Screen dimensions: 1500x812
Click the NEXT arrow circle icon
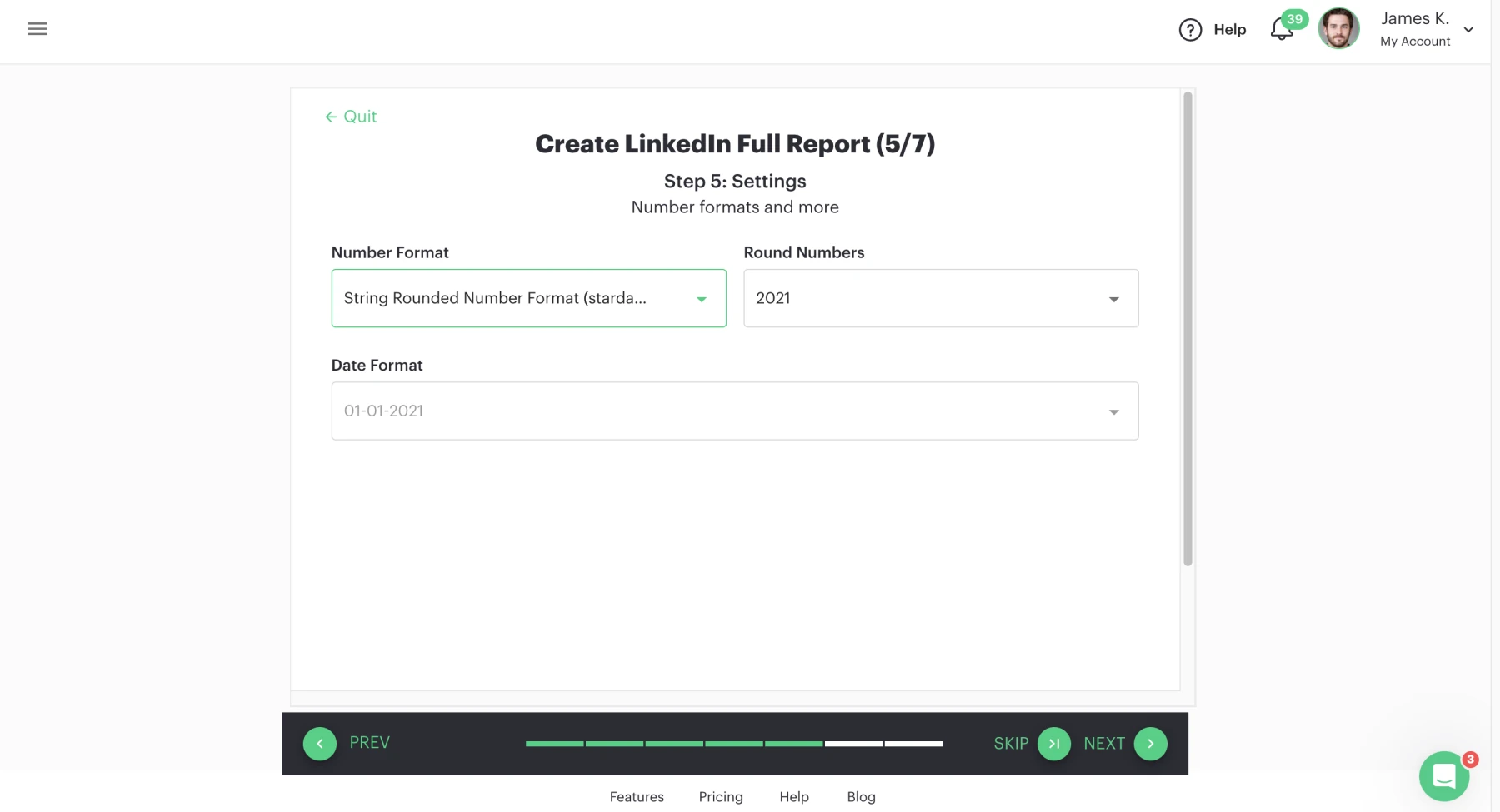click(x=1151, y=744)
